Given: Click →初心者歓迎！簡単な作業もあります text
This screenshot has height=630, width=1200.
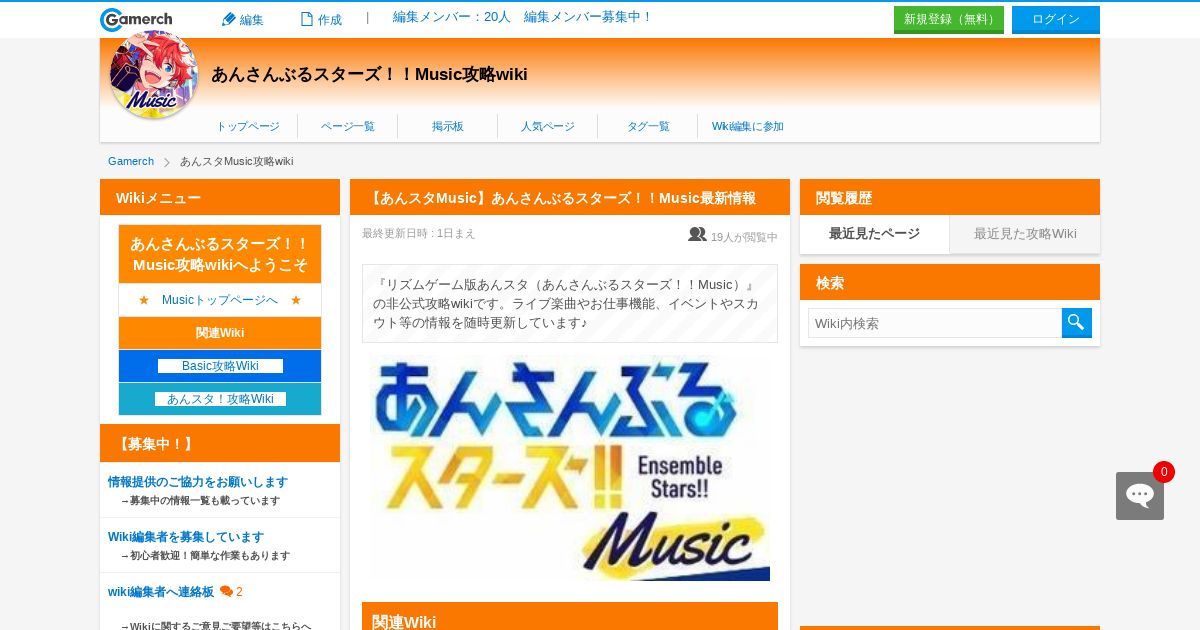Looking at the screenshot, I should [205, 556].
